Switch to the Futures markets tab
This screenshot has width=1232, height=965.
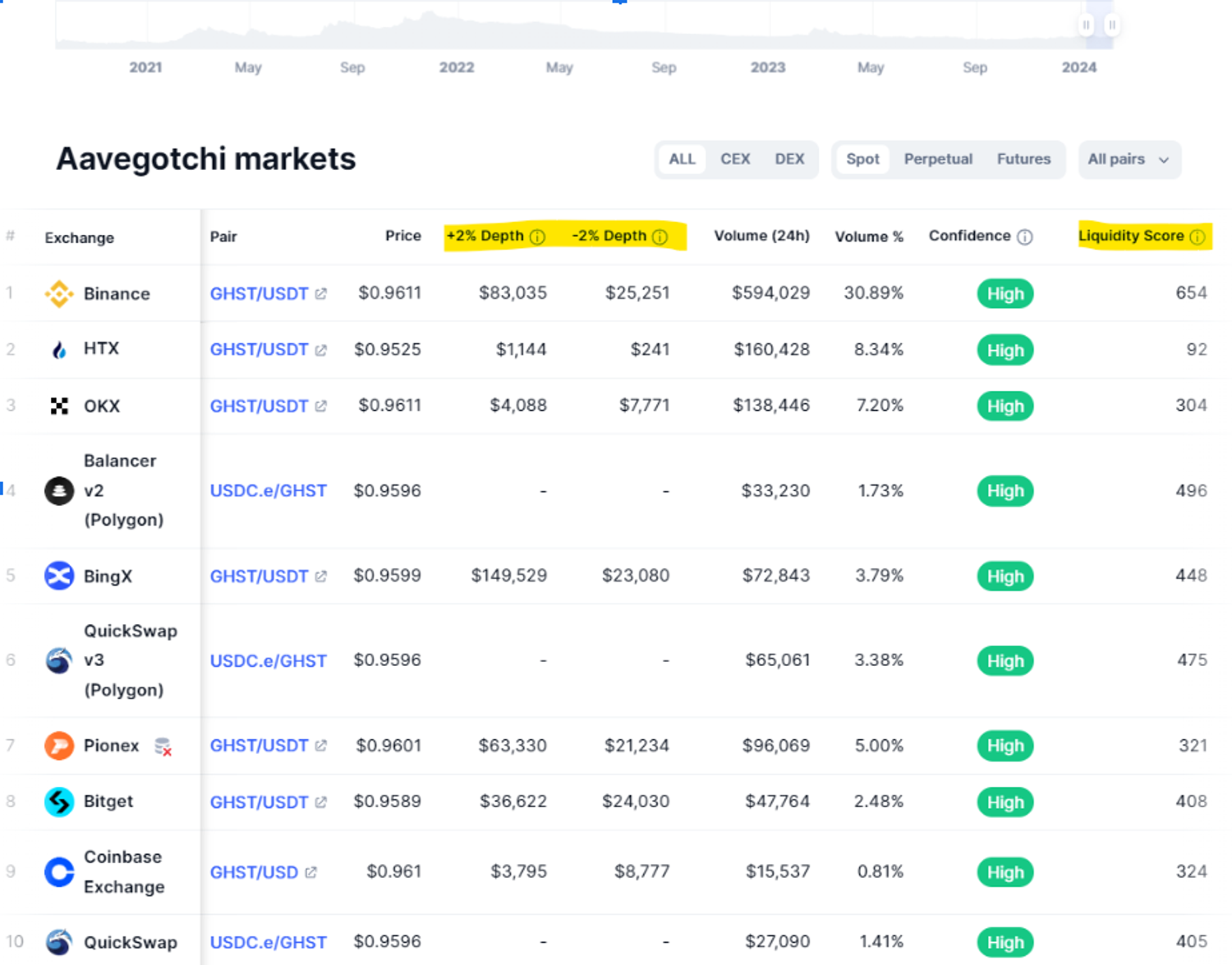pos(1023,159)
